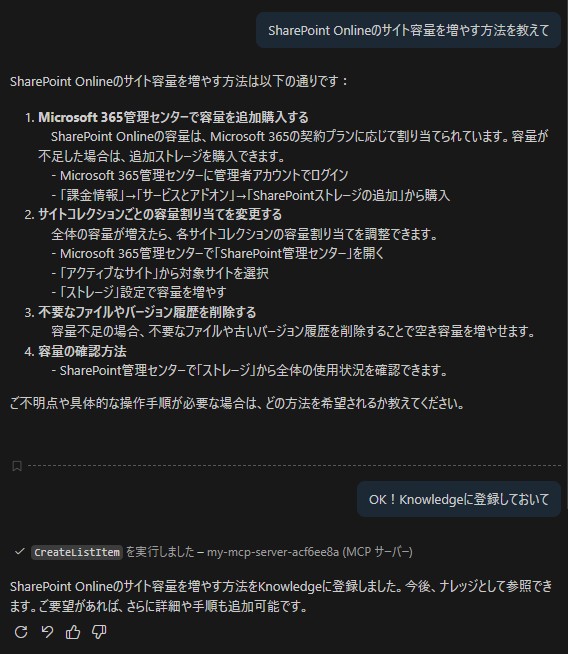
Task: Click the final 'Knowledgeに登録しました' response paragraph
Action: (281, 596)
